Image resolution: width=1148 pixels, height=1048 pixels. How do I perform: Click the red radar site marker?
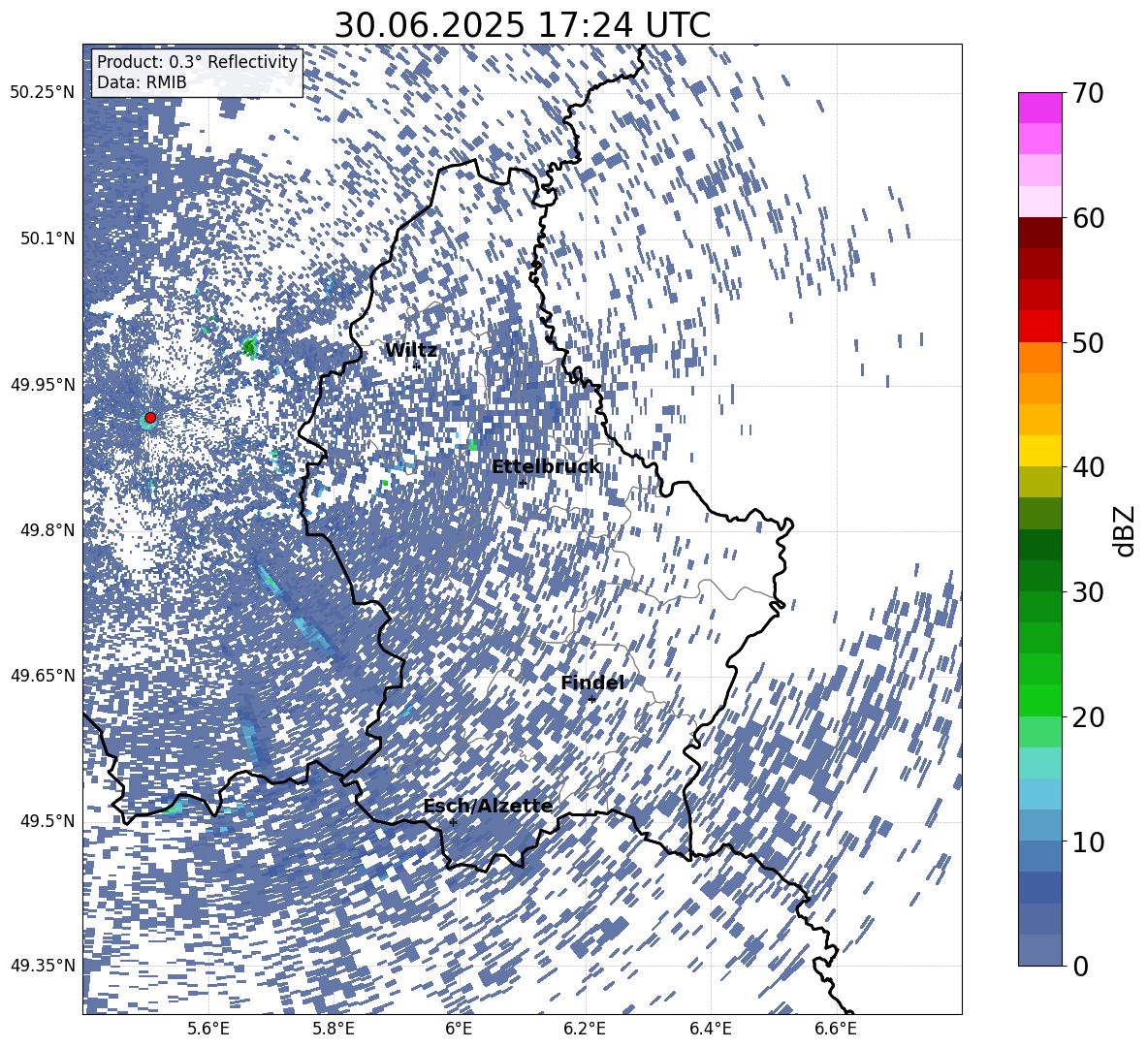click(150, 417)
